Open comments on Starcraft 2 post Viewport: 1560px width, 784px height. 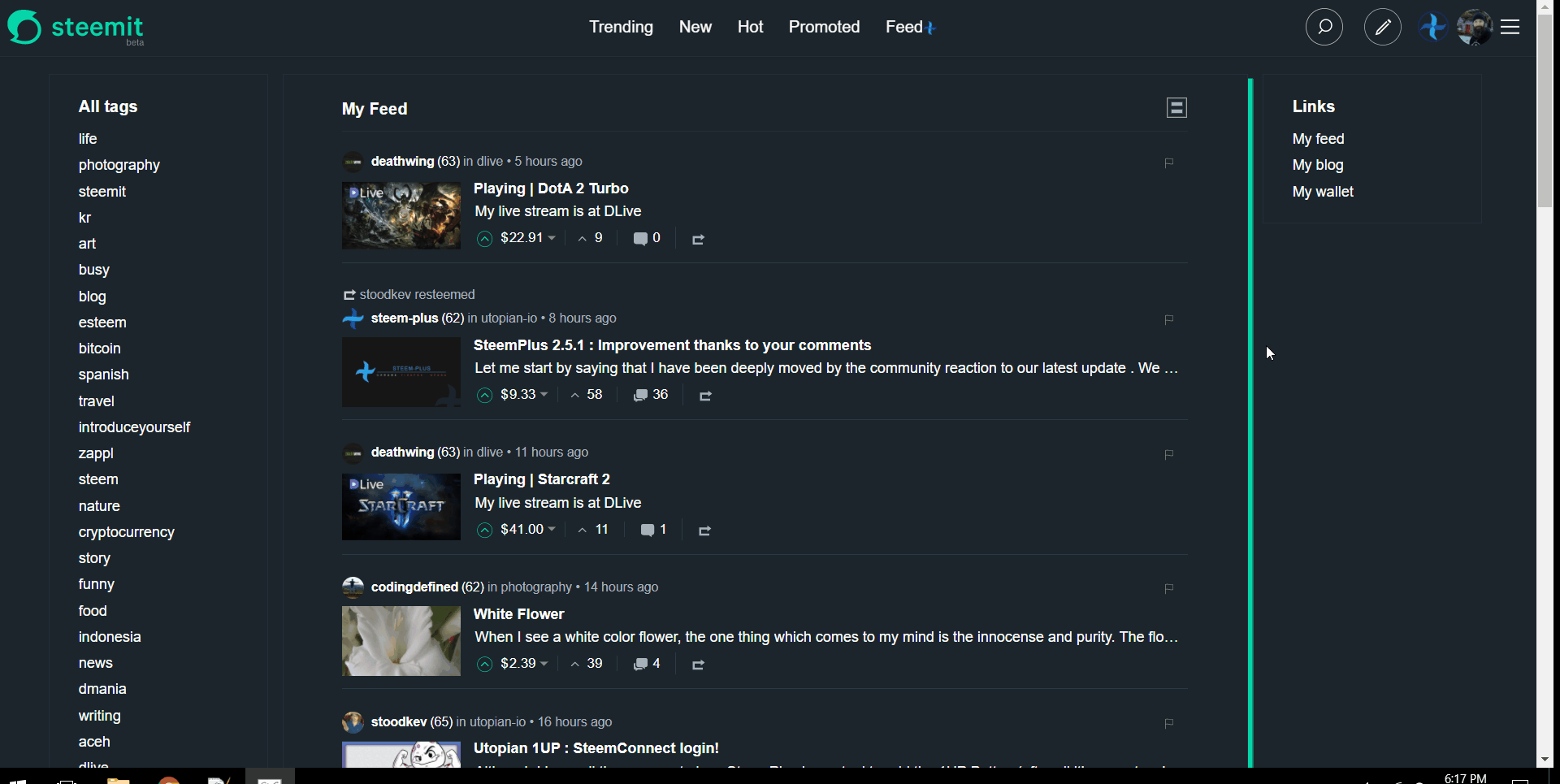coord(653,530)
